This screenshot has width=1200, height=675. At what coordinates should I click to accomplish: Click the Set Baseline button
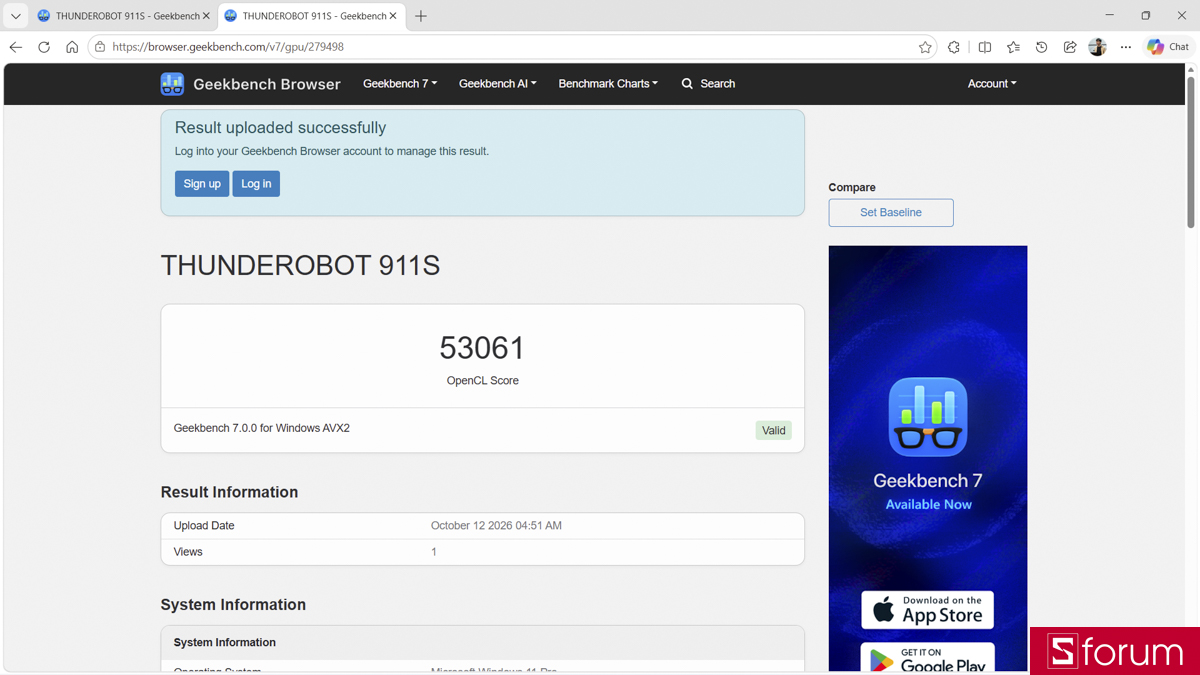click(x=891, y=212)
